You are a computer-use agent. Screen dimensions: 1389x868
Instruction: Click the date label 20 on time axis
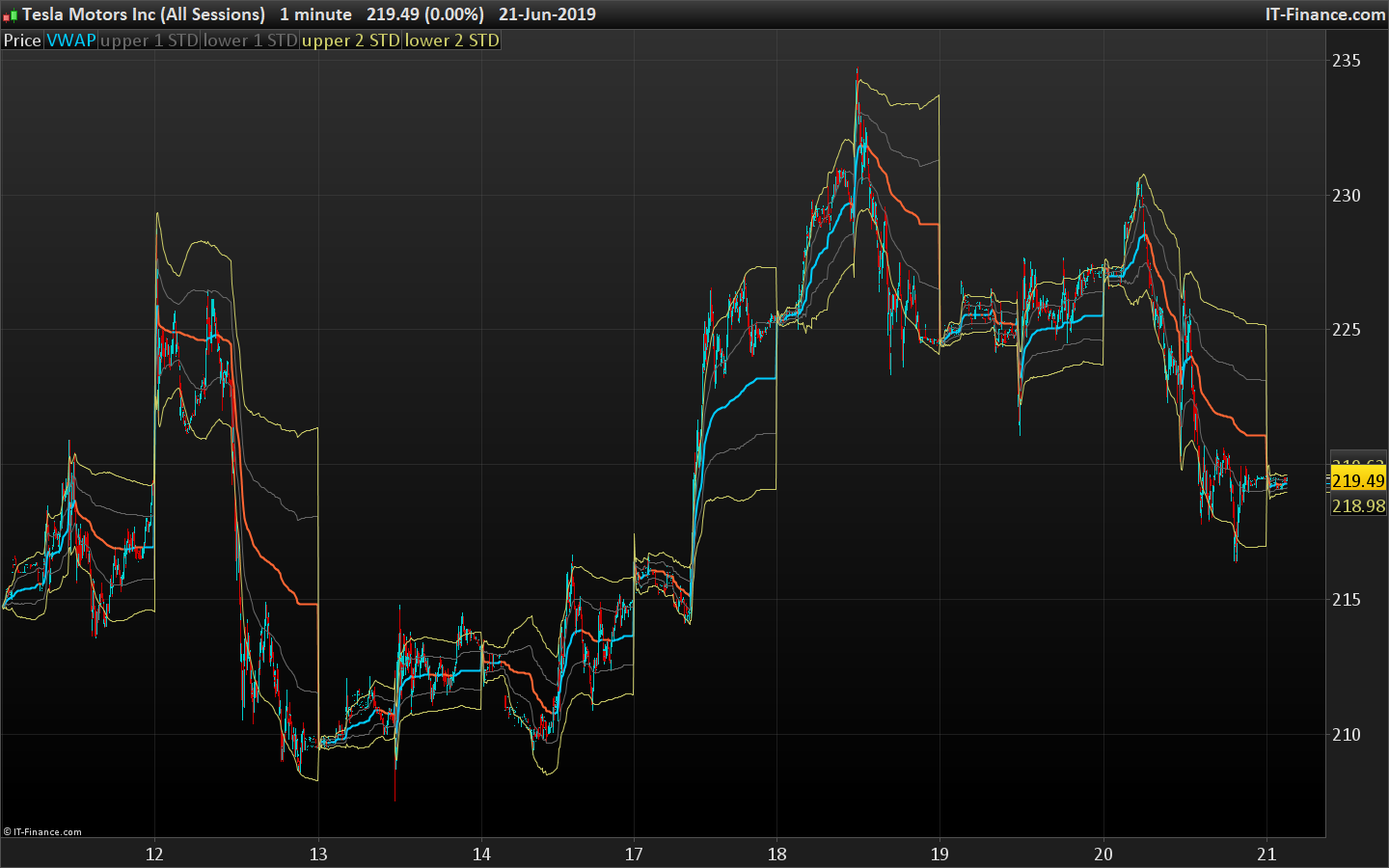pos(1103,854)
